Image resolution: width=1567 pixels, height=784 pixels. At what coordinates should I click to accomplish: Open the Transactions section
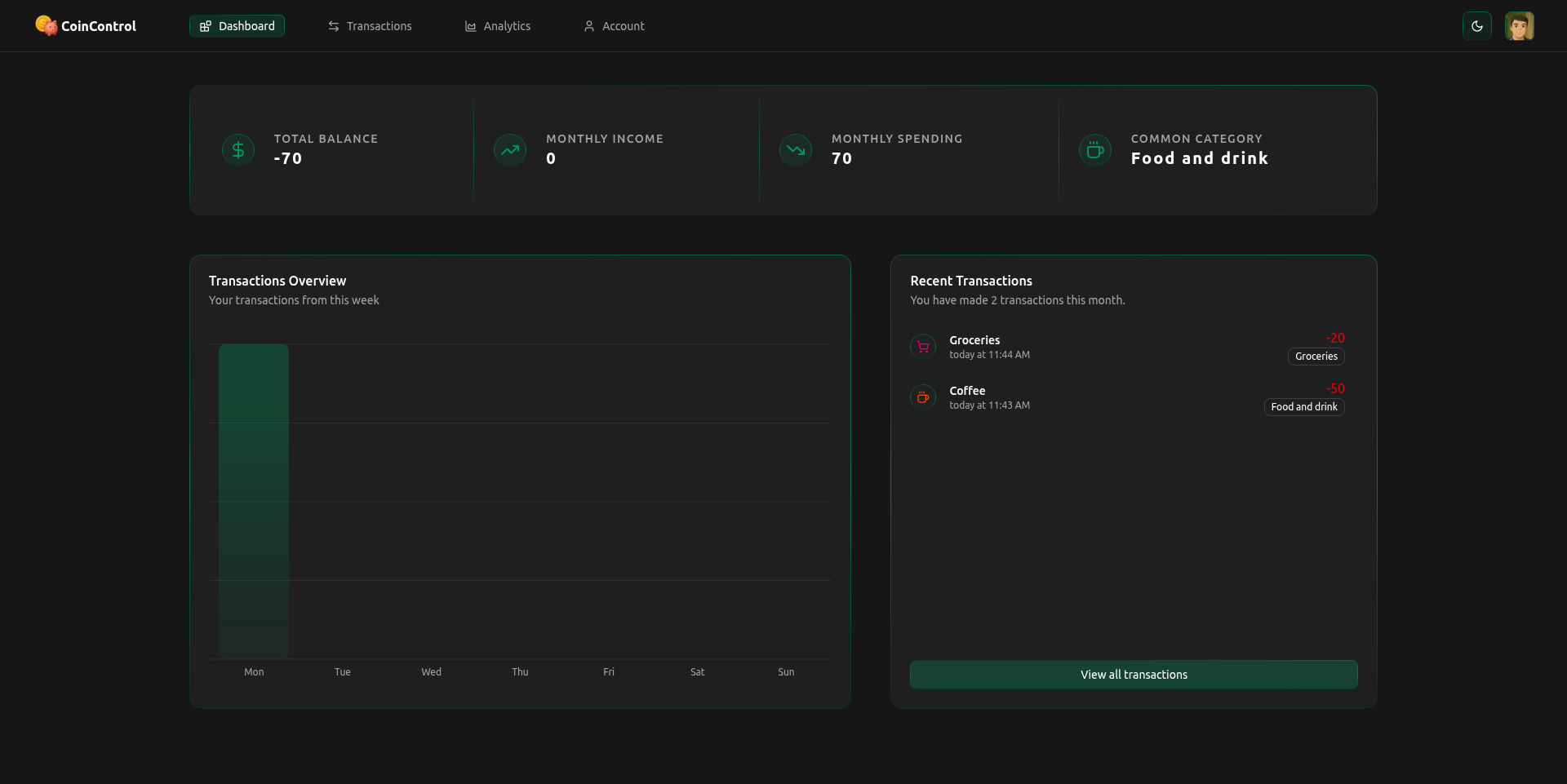tap(370, 26)
